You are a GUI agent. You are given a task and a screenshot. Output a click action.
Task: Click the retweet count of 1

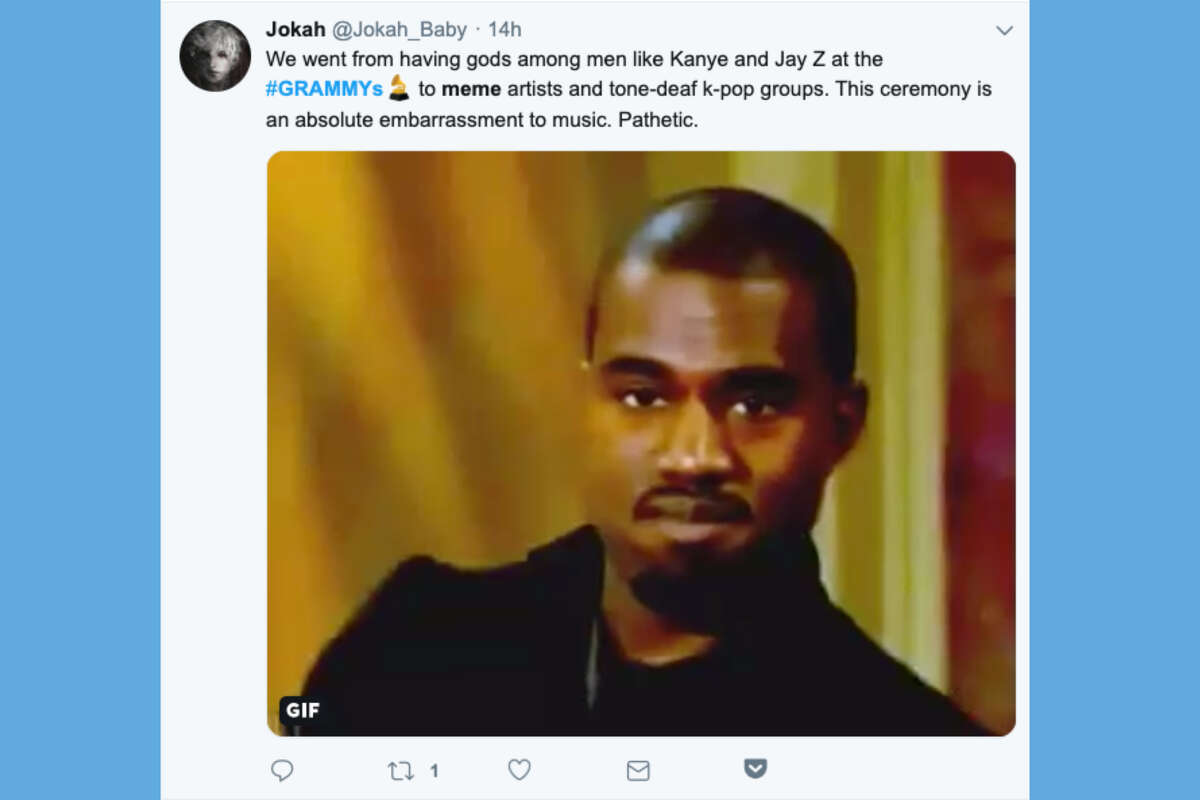[x=433, y=770]
